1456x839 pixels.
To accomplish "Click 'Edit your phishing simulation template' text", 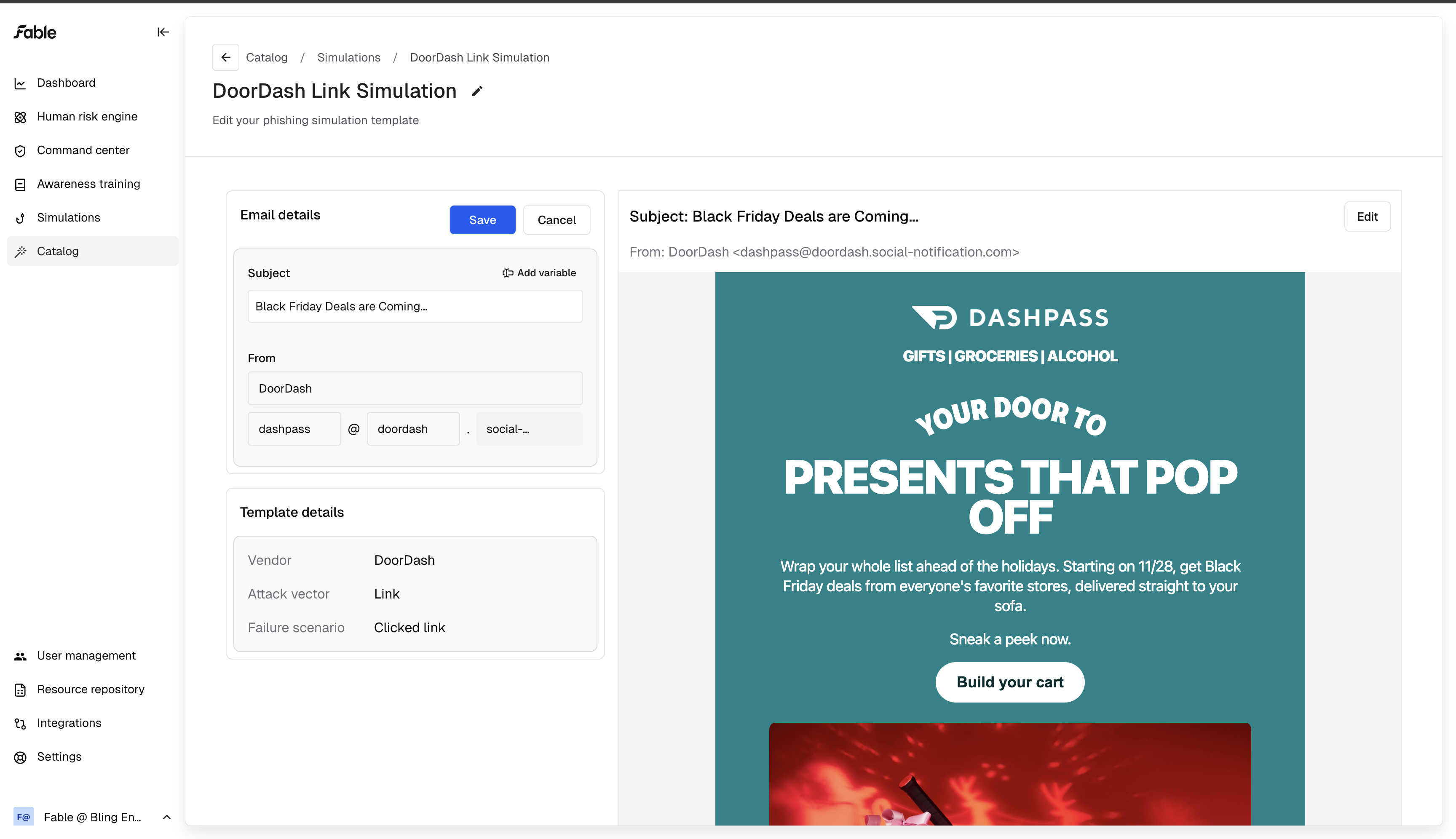I will tap(315, 120).
